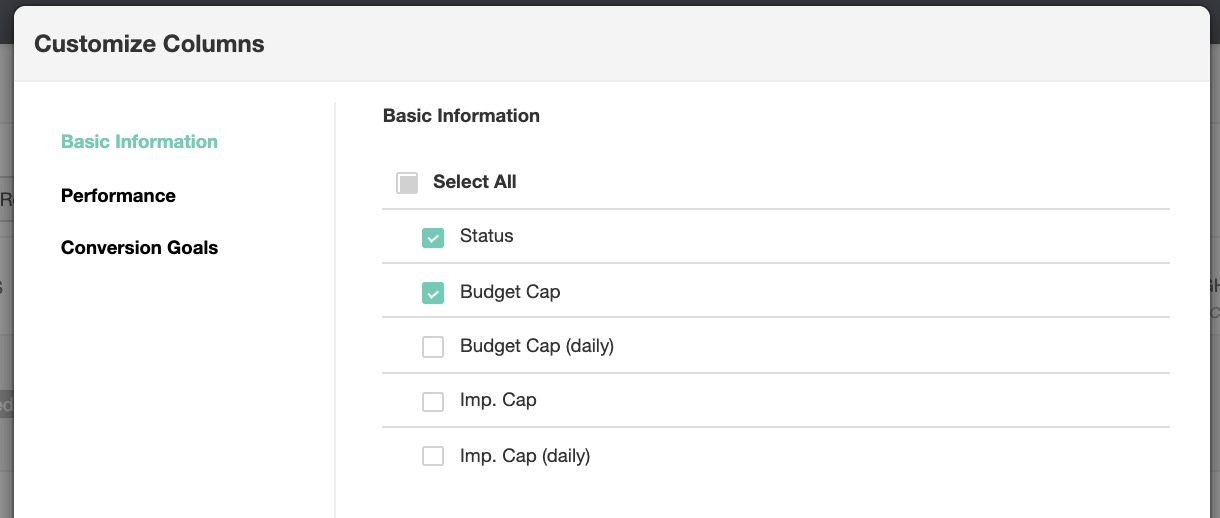
Task: Uncheck the Status checkbox
Action: (433, 238)
